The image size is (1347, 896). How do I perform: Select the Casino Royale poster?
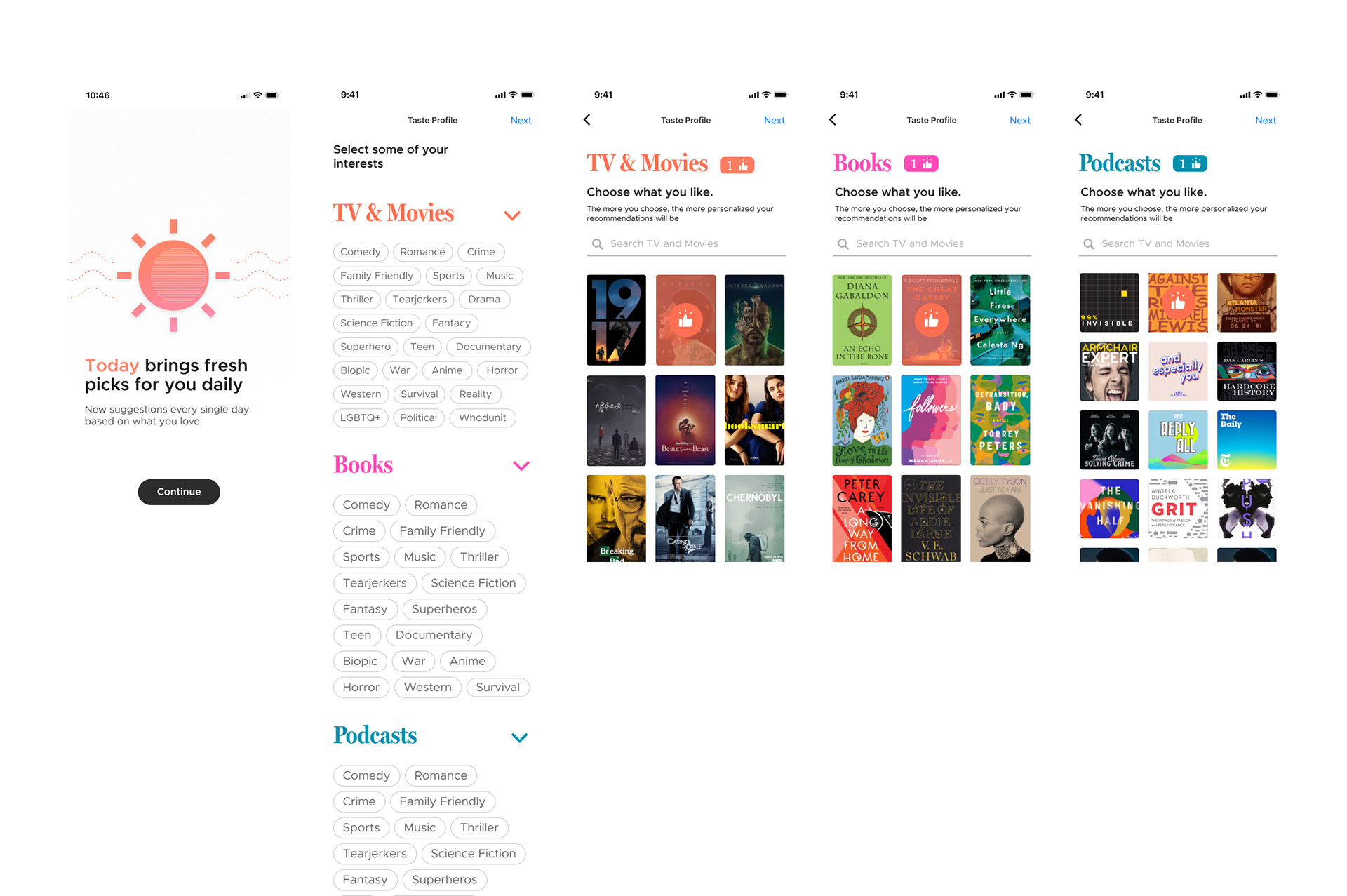[685, 519]
